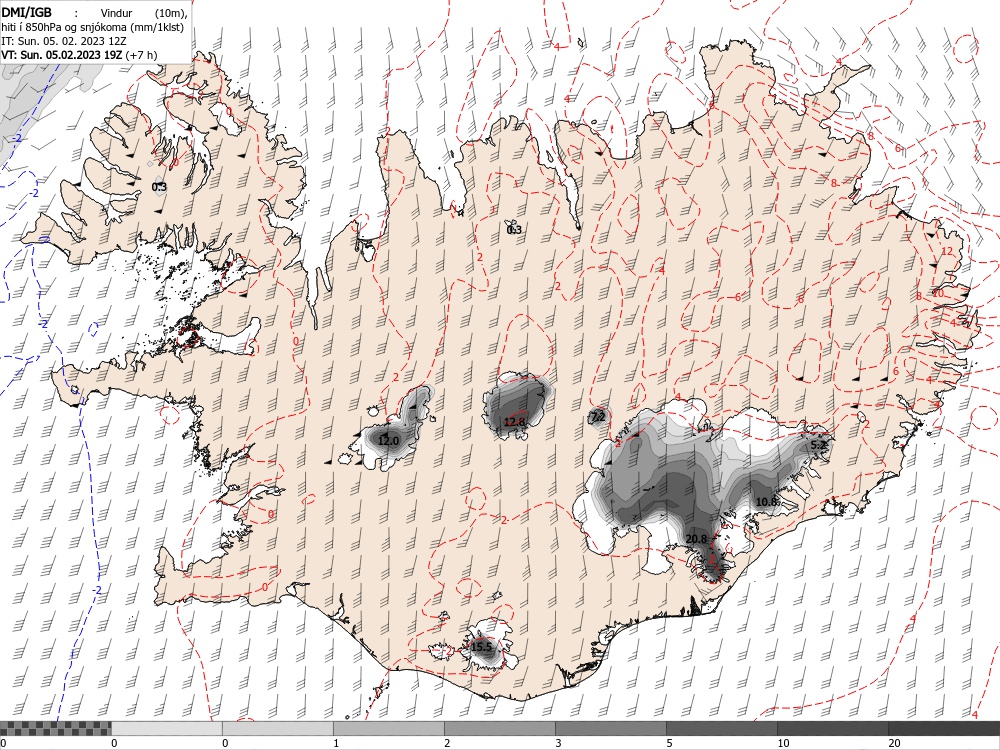Image resolution: width=1000 pixels, height=750 pixels.
Task: Click the 'VT: Sun. 05.02.2023 19Z (+7 h)' line
Action: pos(79,55)
